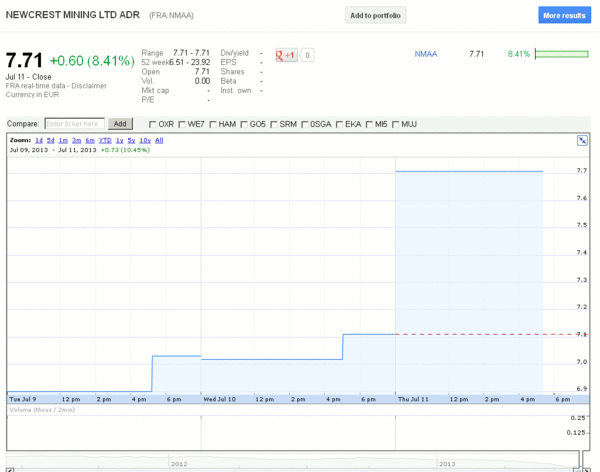Viewport: 600px width, 472px height.
Task: Set chart zoom to 3m
Action: (x=77, y=140)
